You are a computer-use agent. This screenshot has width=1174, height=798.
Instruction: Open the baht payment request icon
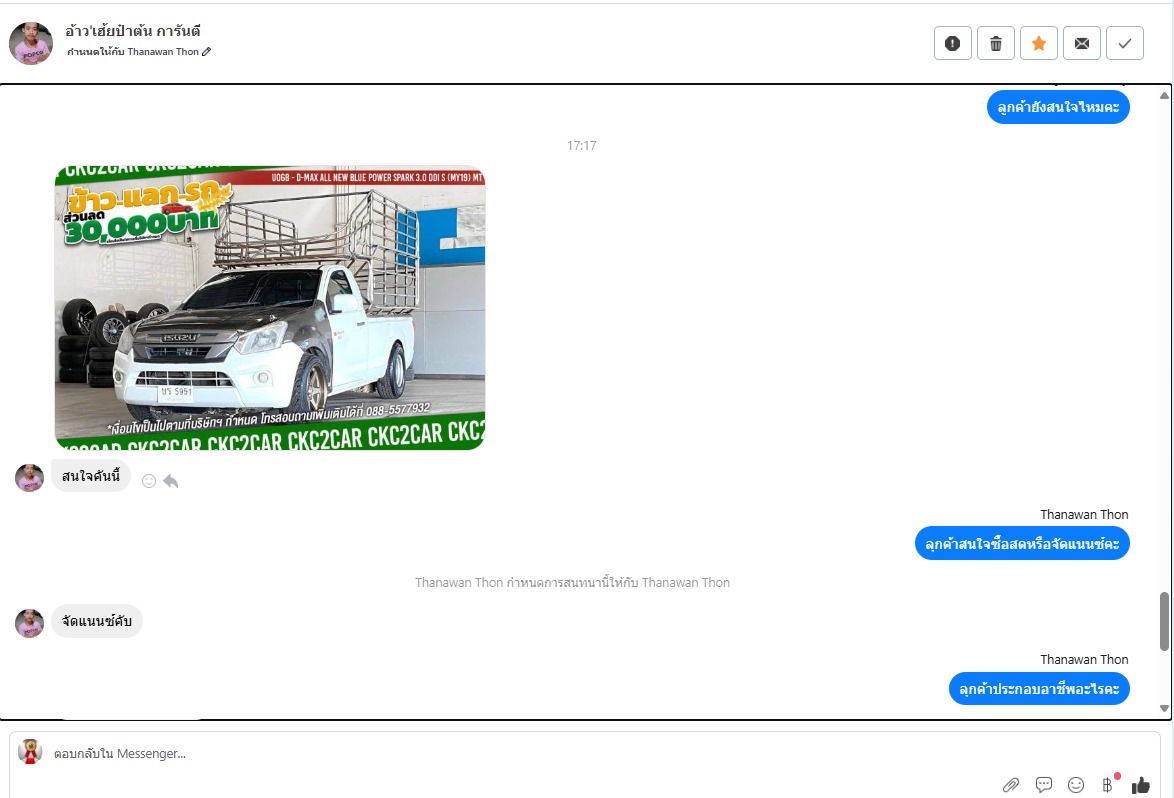pos(1108,785)
